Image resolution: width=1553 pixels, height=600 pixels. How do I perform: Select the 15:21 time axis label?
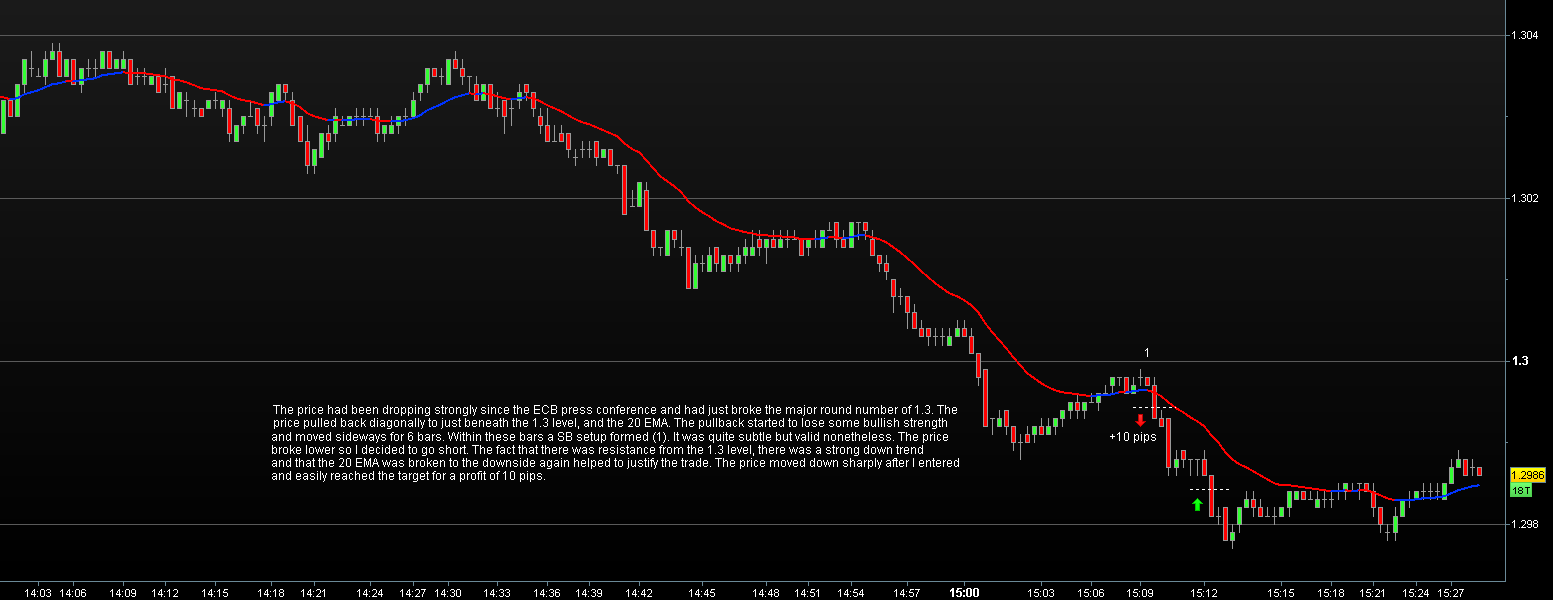click(x=1373, y=593)
